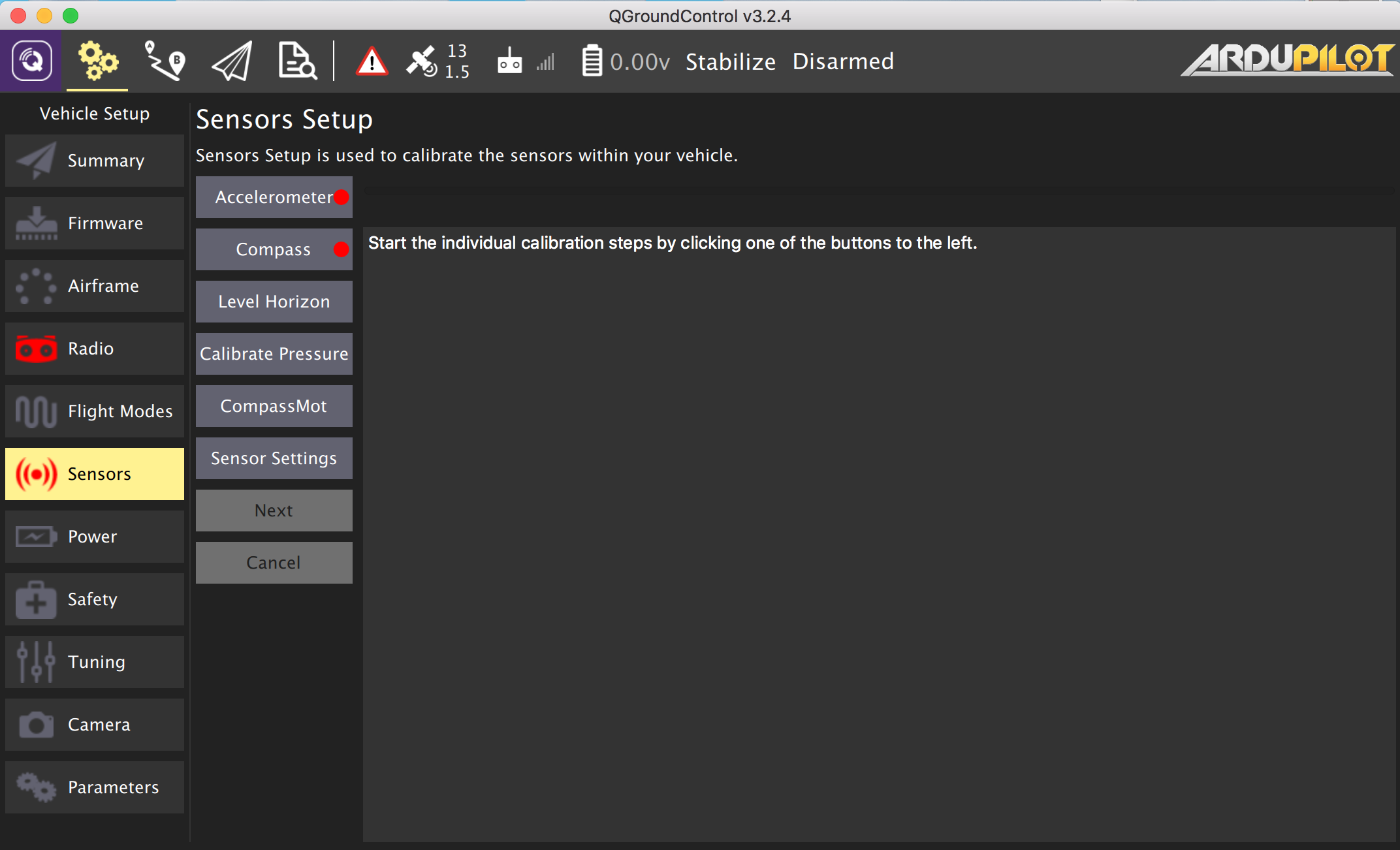Click the Vehicle Setup gears icon
Image resolution: width=1400 pixels, height=850 pixels.
coord(97,61)
